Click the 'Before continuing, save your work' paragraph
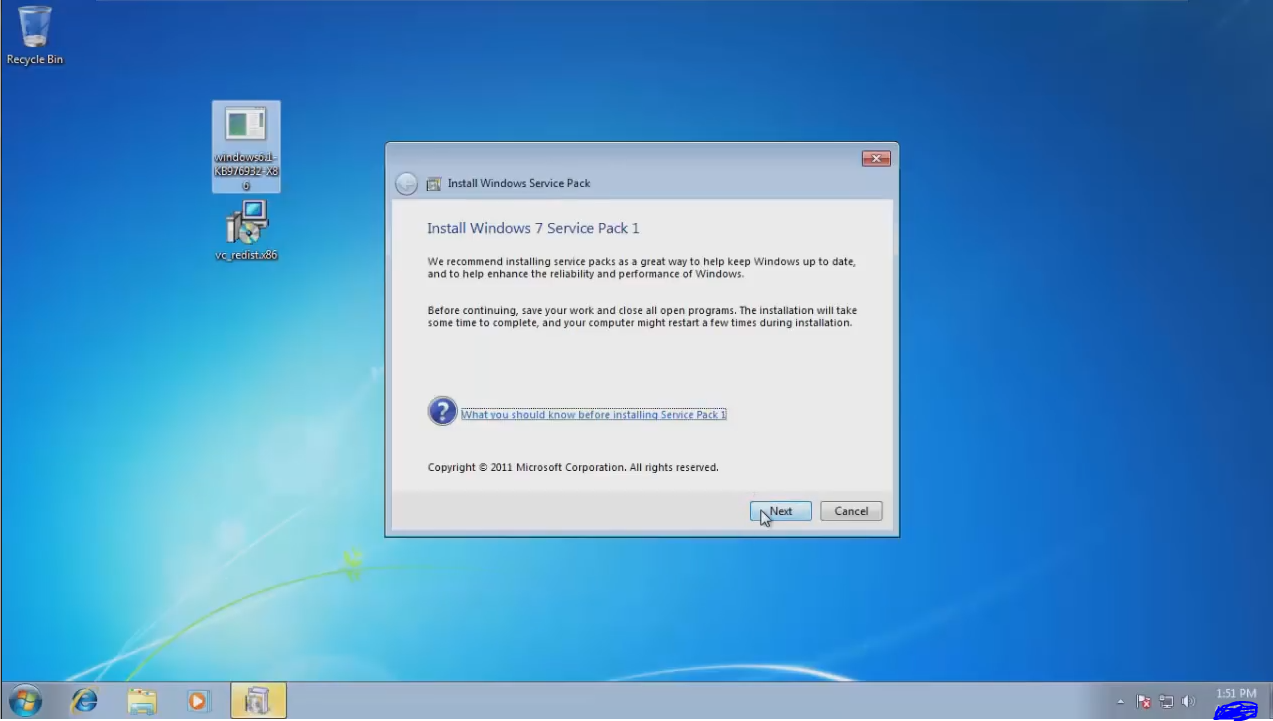Image resolution: width=1273 pixels, height=721 pixels. coord(642,317)
